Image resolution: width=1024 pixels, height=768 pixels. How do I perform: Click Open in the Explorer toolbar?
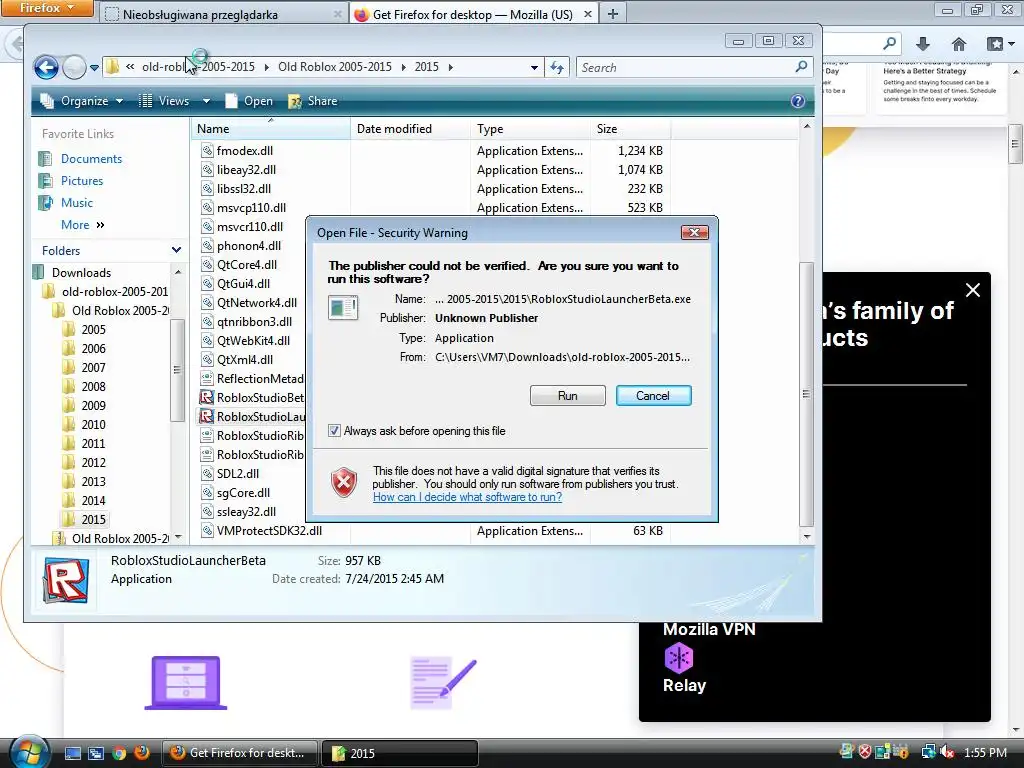point(249,101)
